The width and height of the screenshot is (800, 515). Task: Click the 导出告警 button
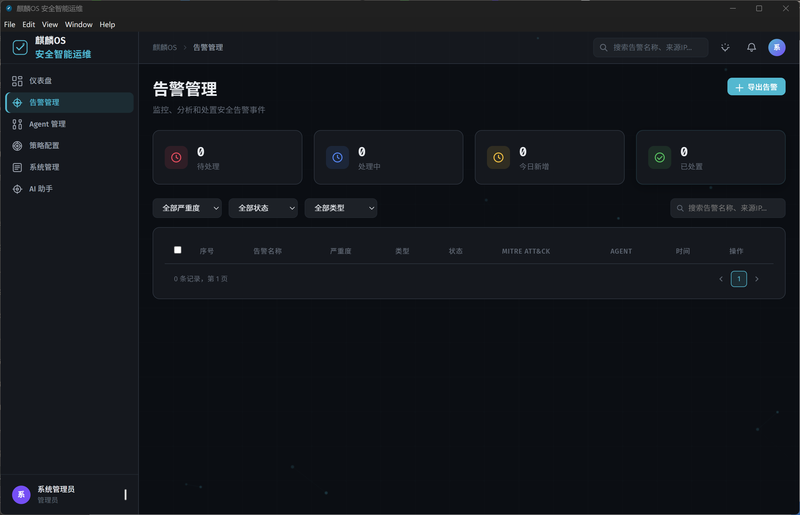[x=756, y=87]
